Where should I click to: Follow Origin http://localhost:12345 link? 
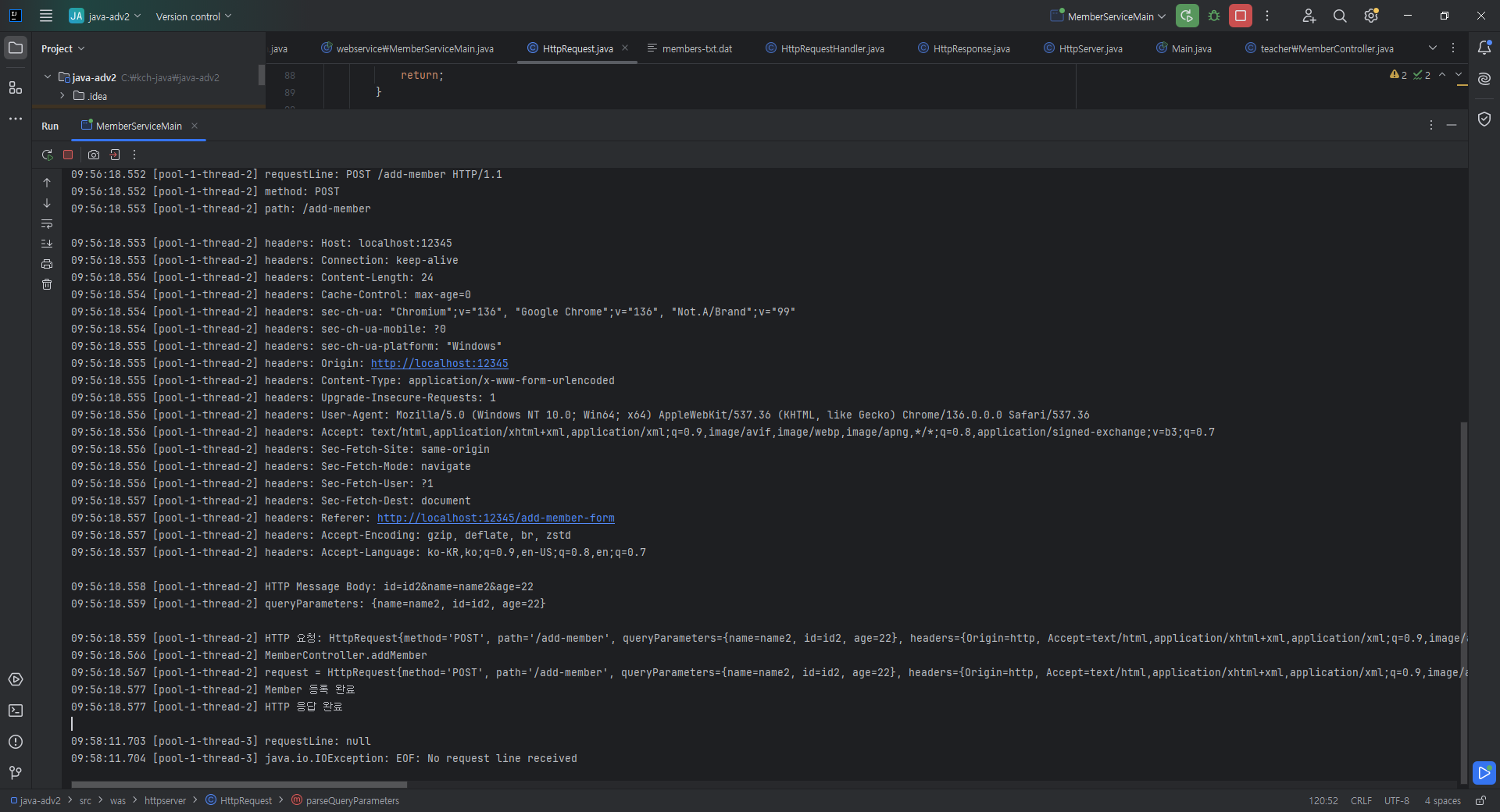coord(440,363)
